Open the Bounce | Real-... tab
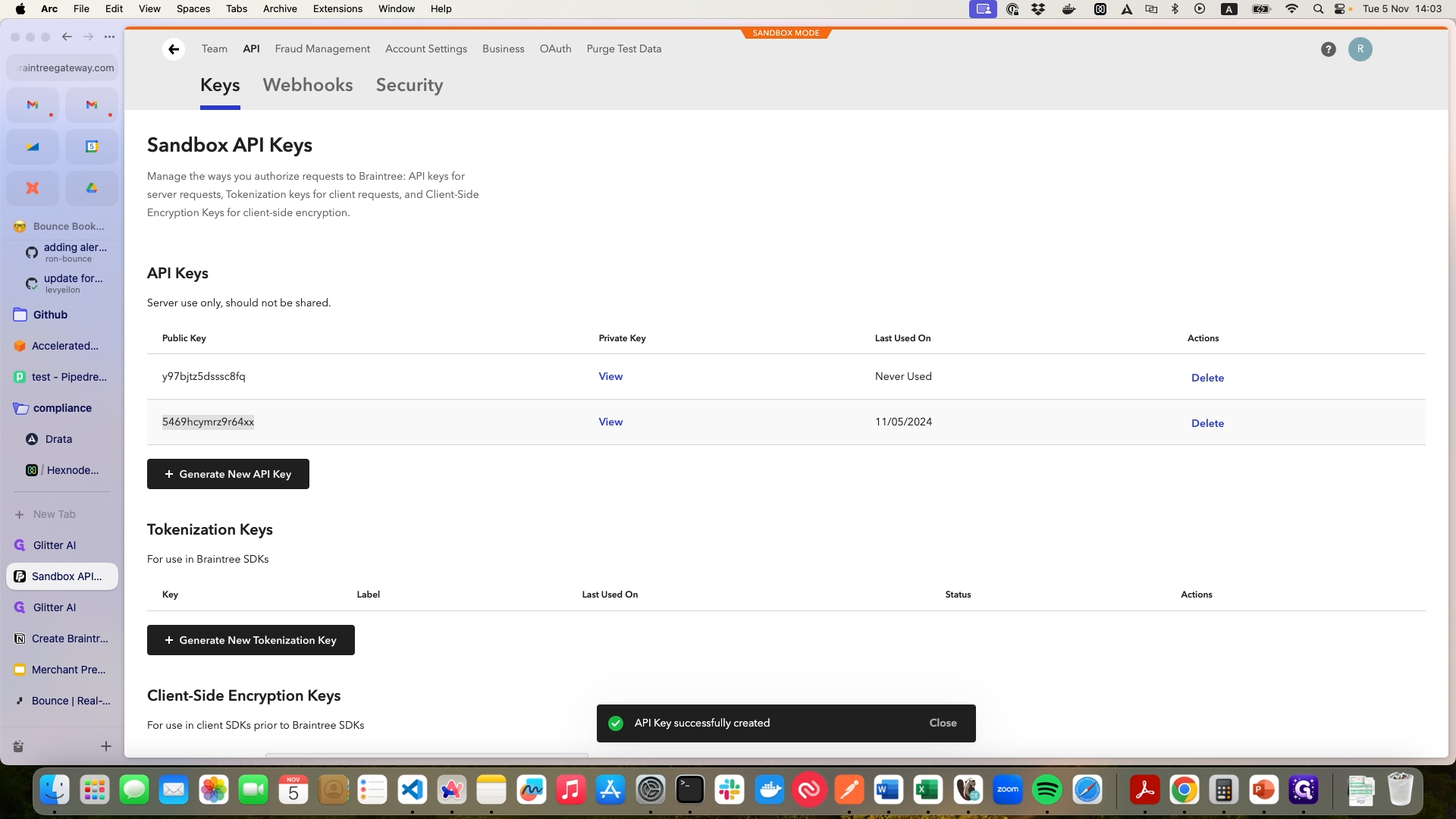This screenshot has height=819, width=1456. click(62, 701)
